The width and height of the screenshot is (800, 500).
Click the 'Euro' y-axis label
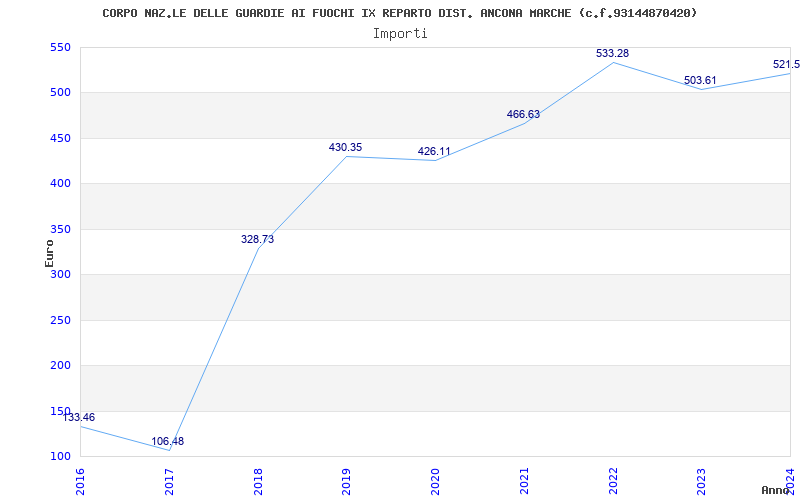[x=49, y=254]
